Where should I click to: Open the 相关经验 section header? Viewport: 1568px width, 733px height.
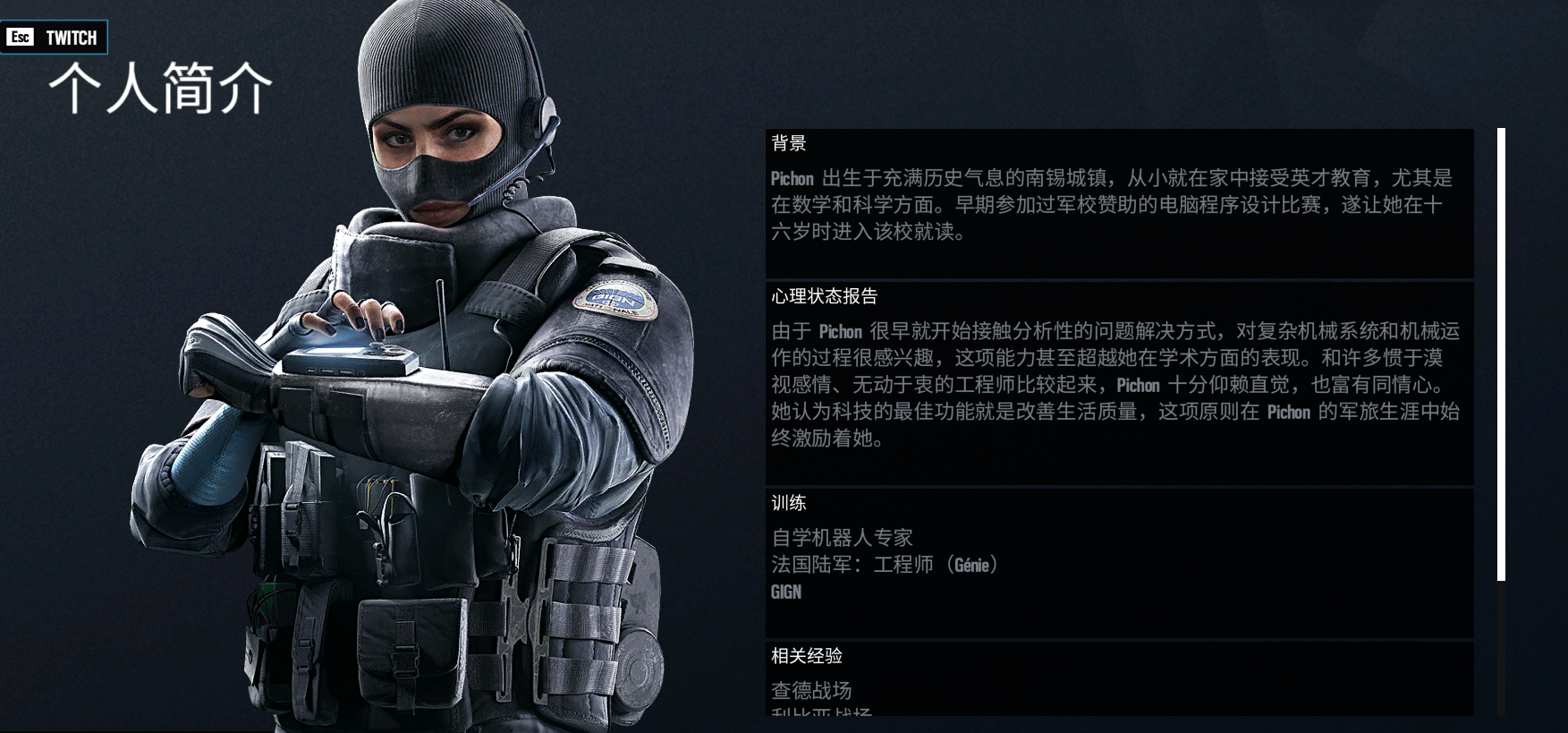(x=807, y=656)
